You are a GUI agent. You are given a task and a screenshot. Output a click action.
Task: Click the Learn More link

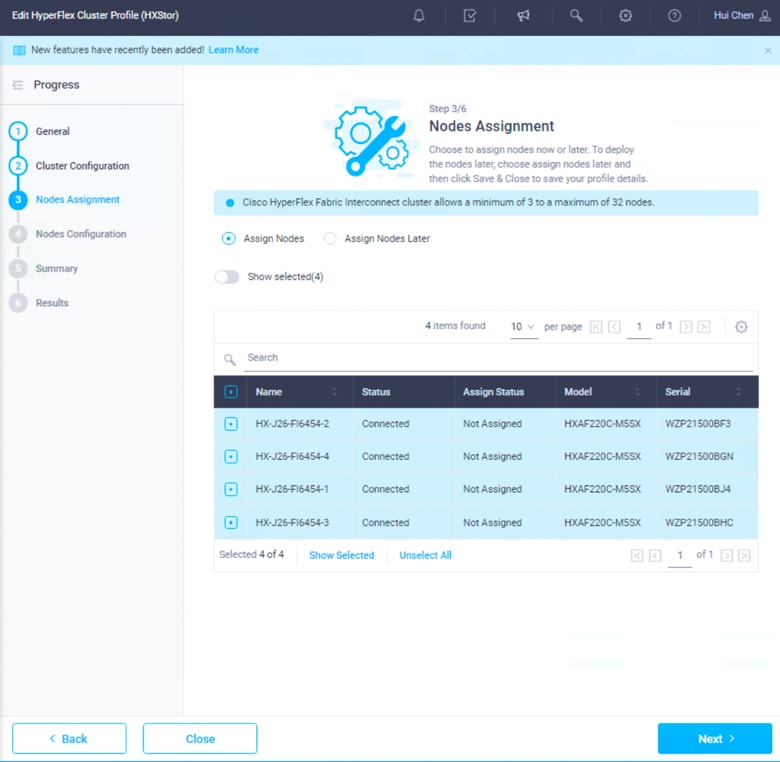pyautogui.click(x=233, y=50)
